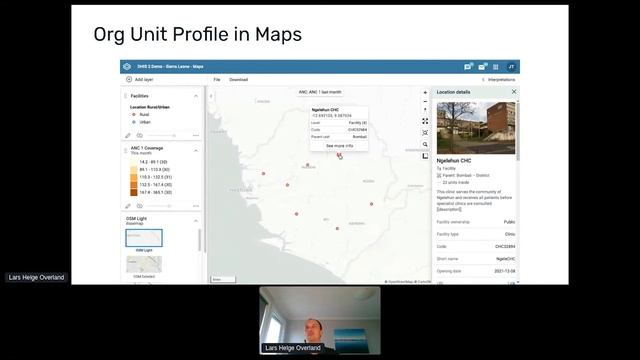Toggle fullscreen map view
The height and width of the screenshot is (360, 640).
[x=425, y=121]
